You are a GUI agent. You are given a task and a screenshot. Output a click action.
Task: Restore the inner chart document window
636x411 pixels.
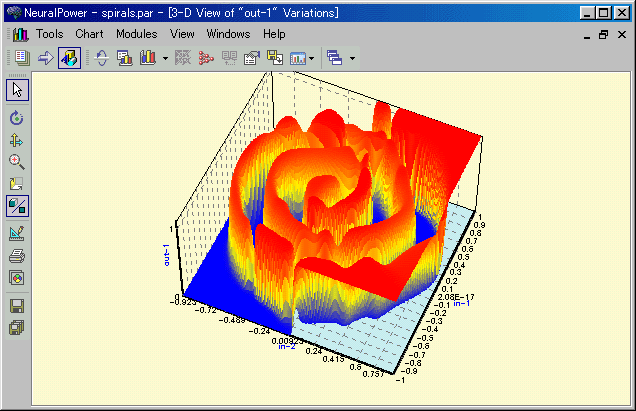[604, 35]
